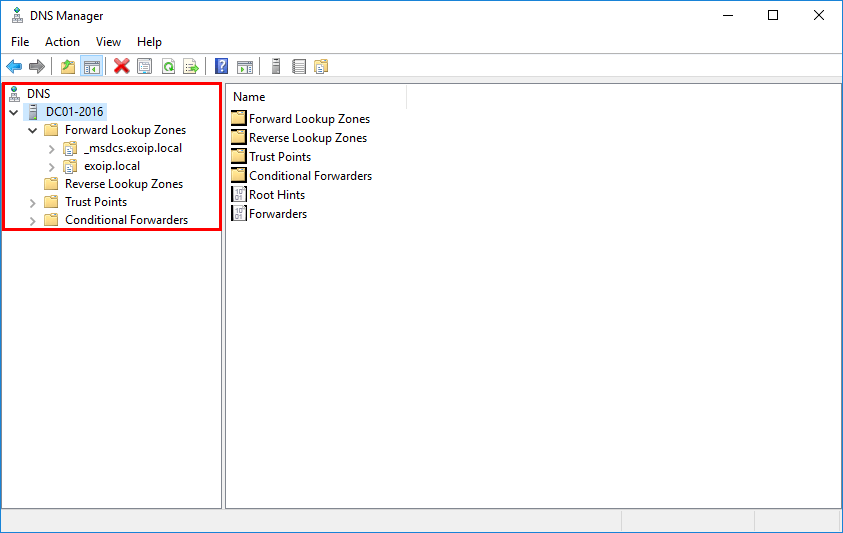
Task: Open Properties from the toolbar
Action: point(145,67)
